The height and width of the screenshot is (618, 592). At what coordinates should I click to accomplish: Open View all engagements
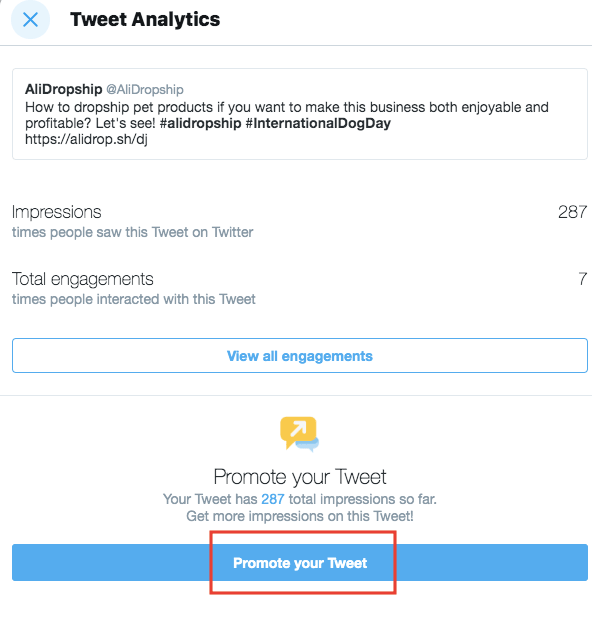(x=300, y=356)
